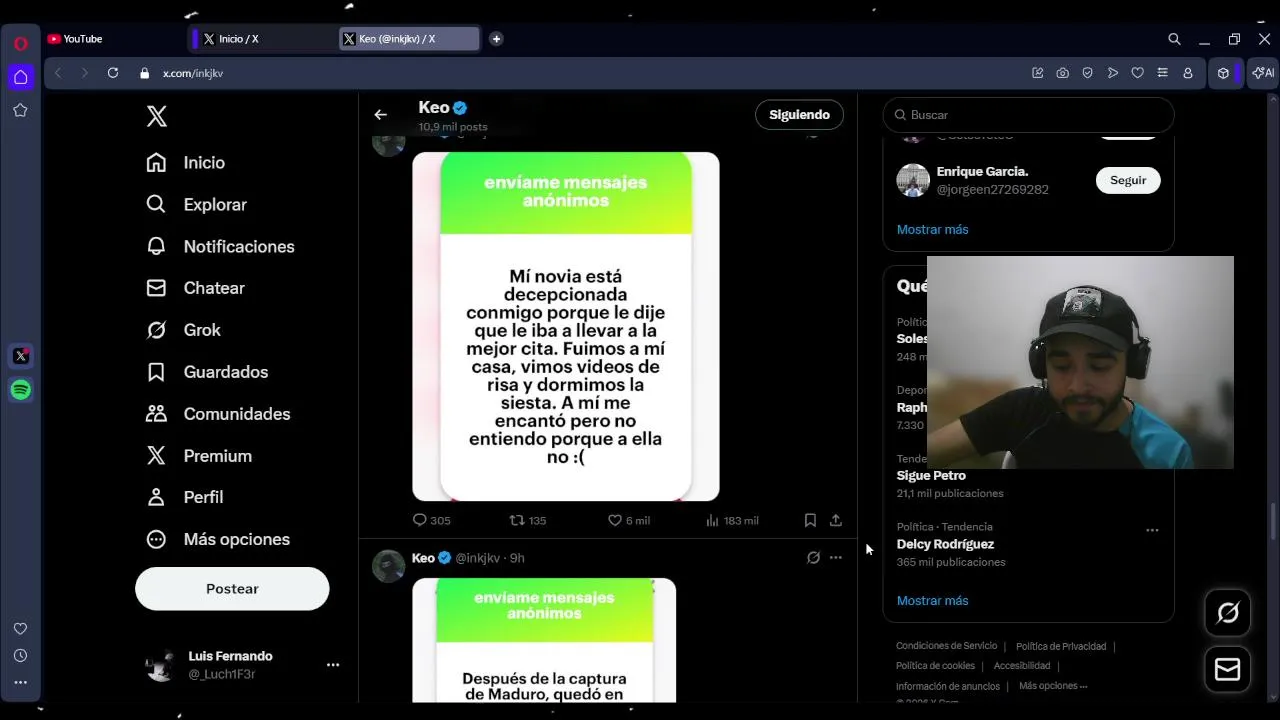Screen dimensions: 1280x720
Task: Open Grok in sidebar
Action: (x=183, y=330)
